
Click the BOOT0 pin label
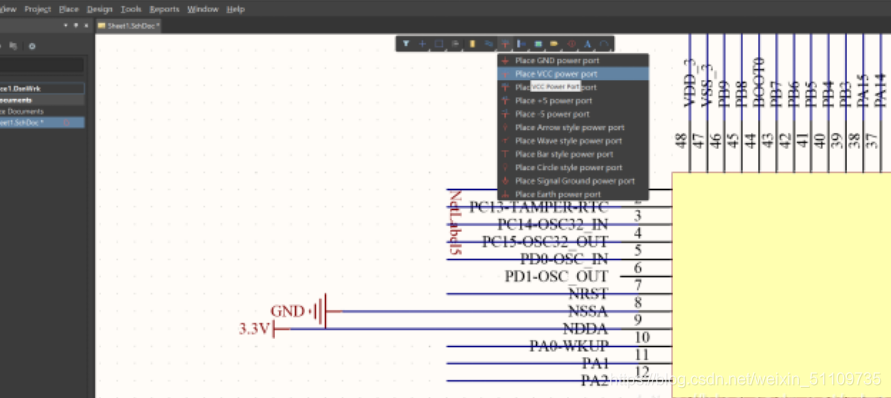(x=759, y=83)
